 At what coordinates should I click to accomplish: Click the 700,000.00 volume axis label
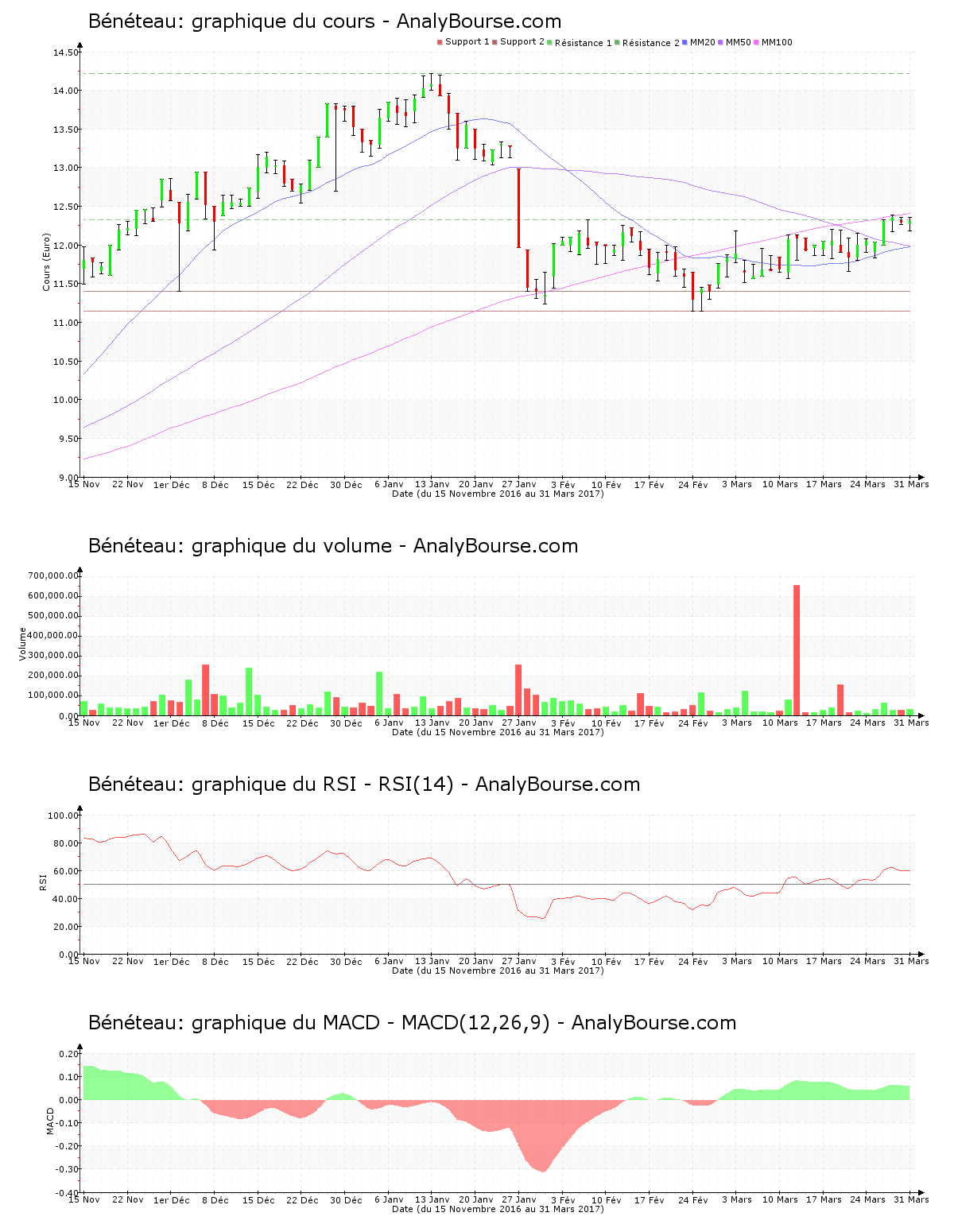coord(54,576)
